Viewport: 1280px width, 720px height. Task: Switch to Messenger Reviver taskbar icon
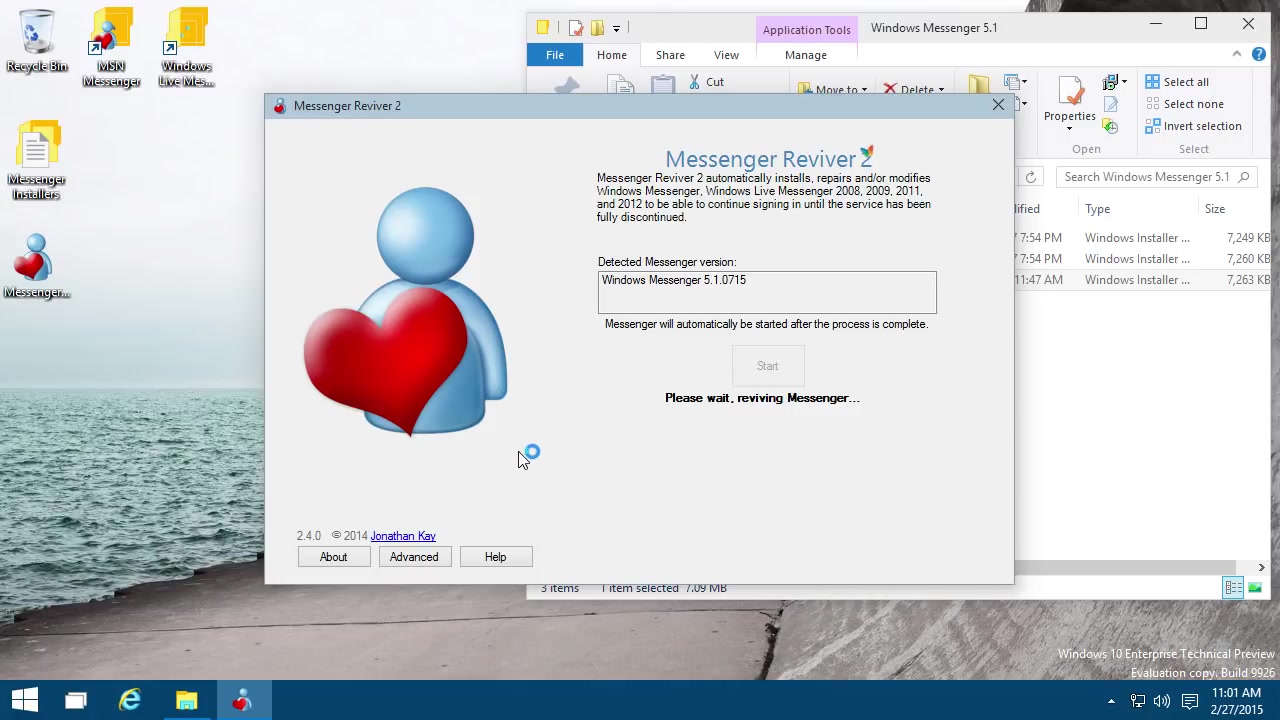point(241,701)
